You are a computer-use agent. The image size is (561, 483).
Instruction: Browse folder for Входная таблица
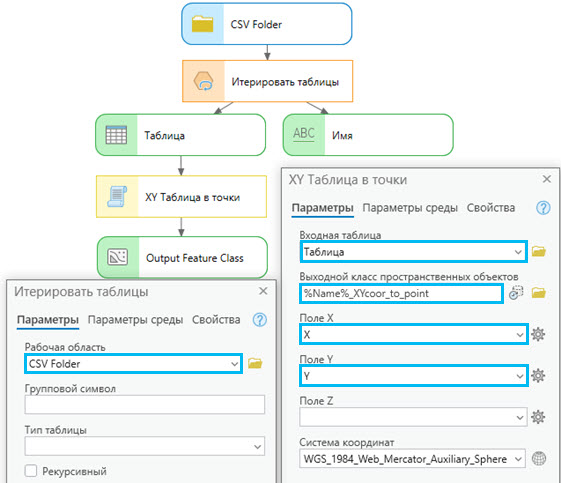pos(538,252)
